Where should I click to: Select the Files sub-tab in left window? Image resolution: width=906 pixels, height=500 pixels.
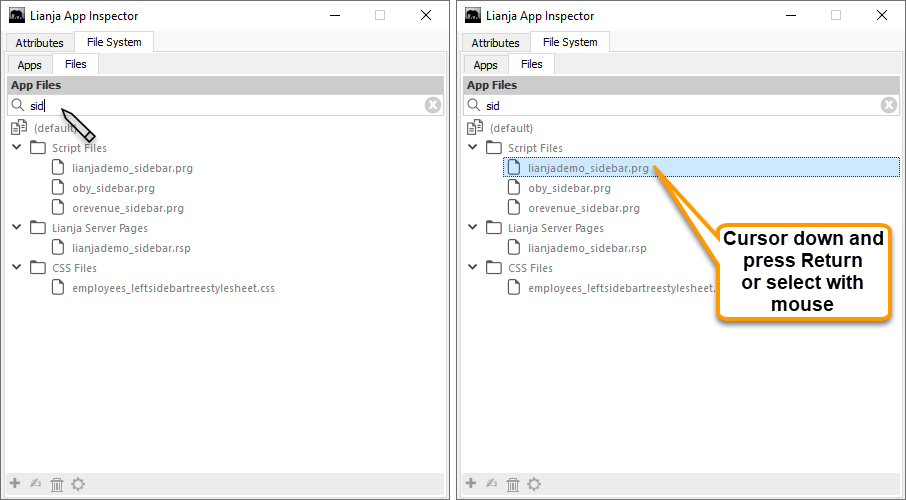point(76,64)
